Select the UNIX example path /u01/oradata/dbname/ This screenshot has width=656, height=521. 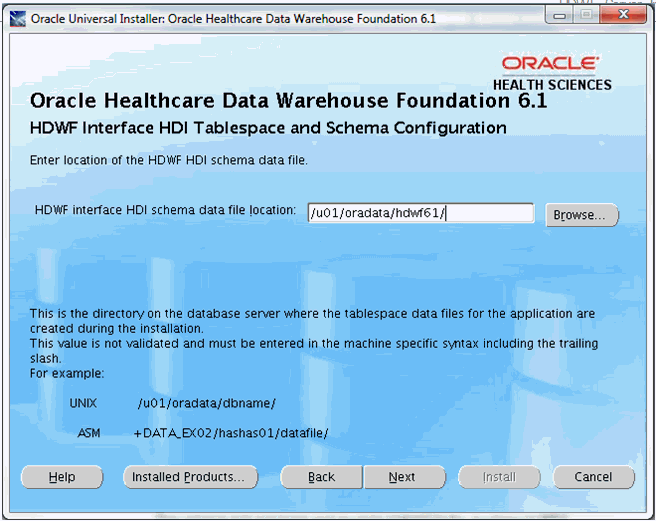tap(207, 403)
